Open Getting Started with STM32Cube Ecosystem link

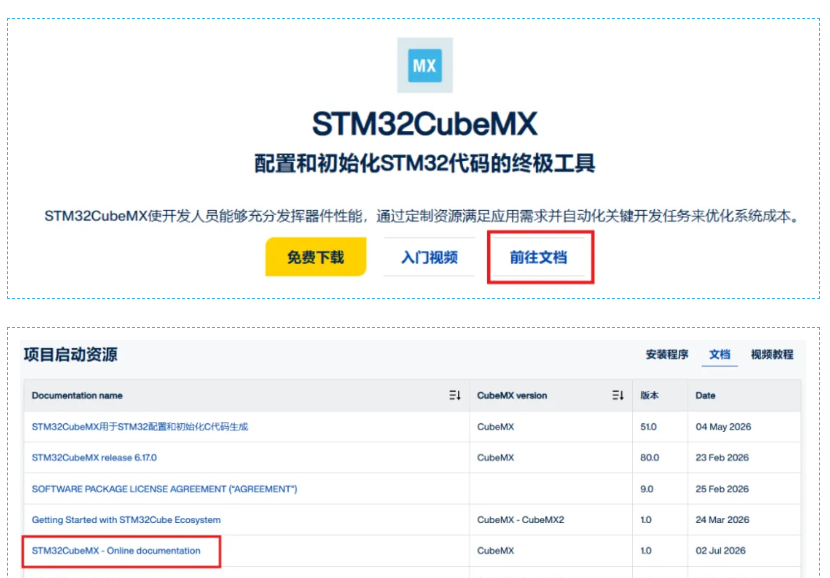pos(126,520)
